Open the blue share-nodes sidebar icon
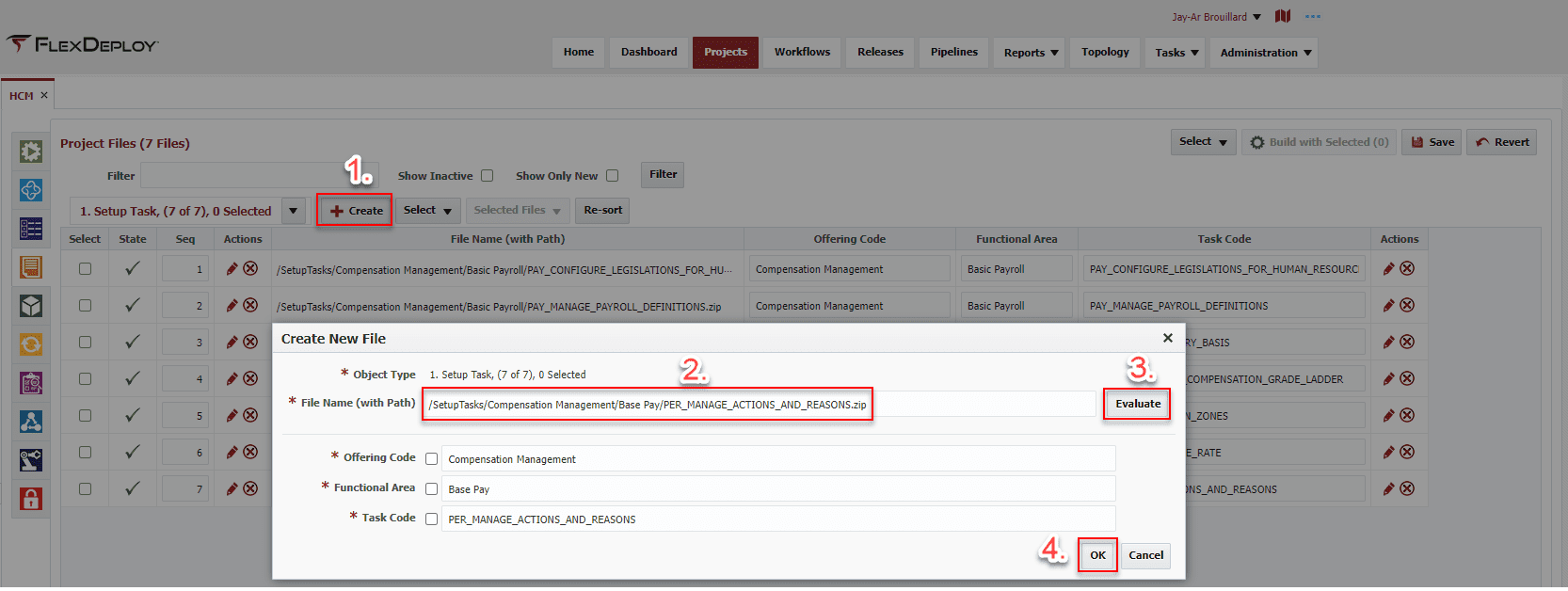 [31, 422]
